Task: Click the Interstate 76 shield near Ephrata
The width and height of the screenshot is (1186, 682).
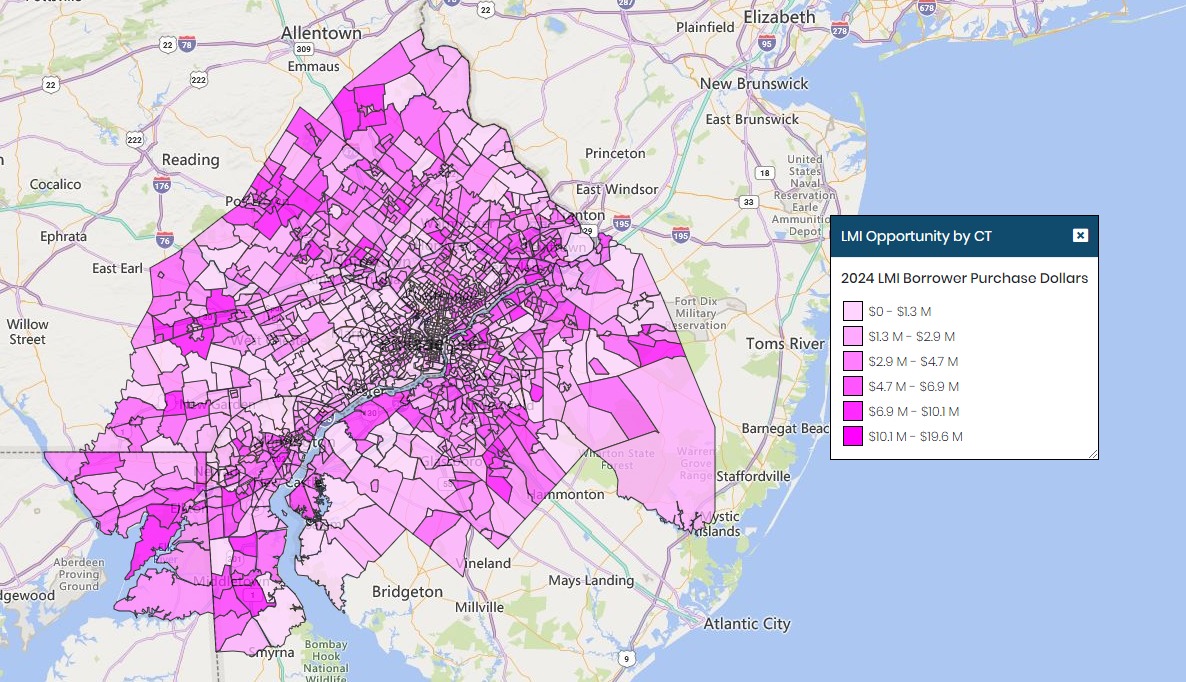Action: (165, 240)
